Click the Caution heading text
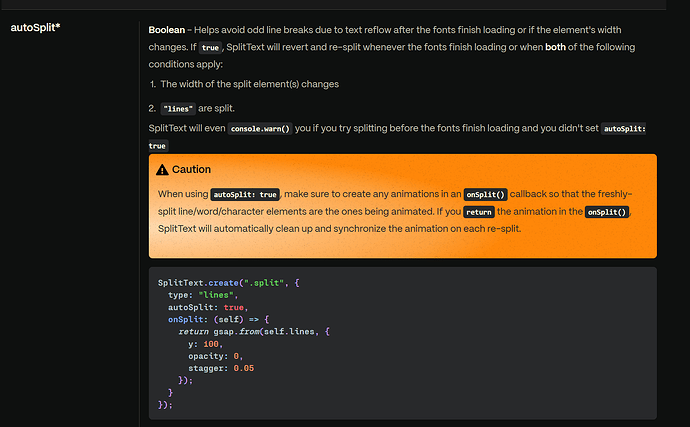The image size is (690, 427). point(191,169)
